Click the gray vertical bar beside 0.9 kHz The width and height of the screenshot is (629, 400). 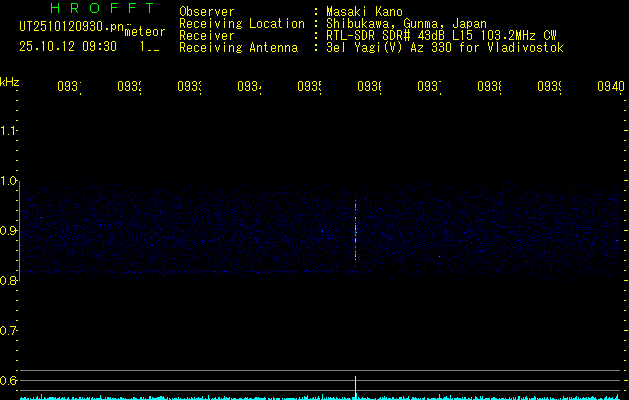tap(20, 229)
